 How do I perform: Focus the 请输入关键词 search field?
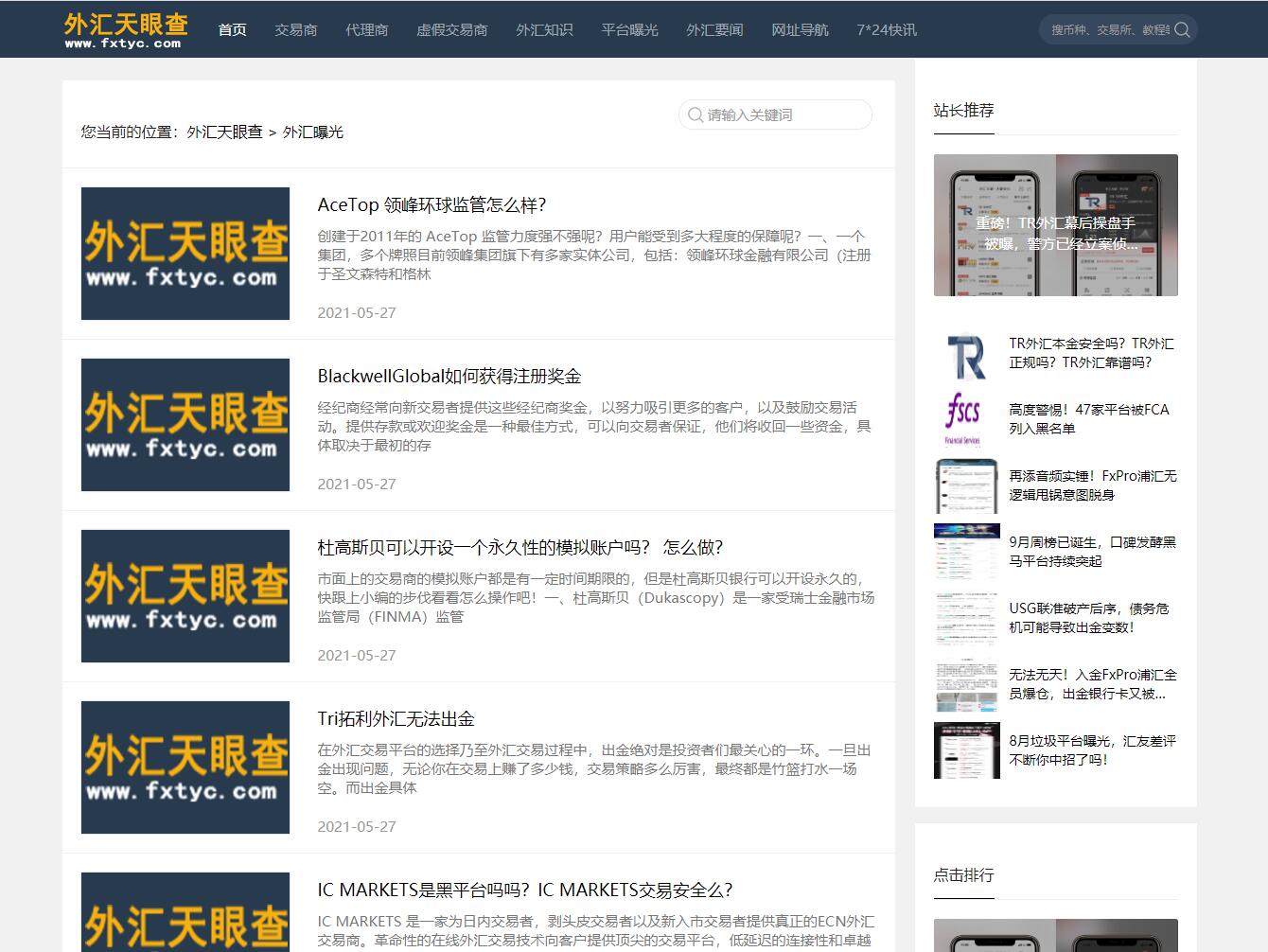pyautogui.click(x=784, y=115)
